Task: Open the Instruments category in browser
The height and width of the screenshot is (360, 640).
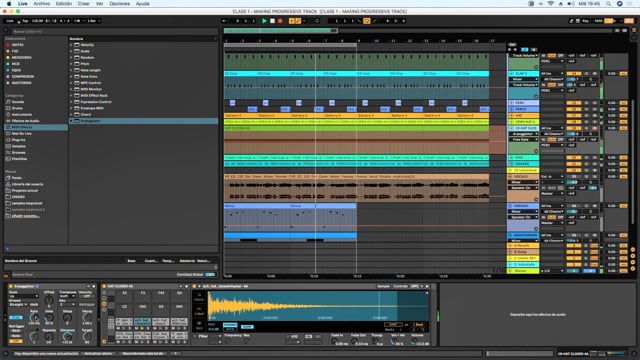Action: click(x=22, y=115)
